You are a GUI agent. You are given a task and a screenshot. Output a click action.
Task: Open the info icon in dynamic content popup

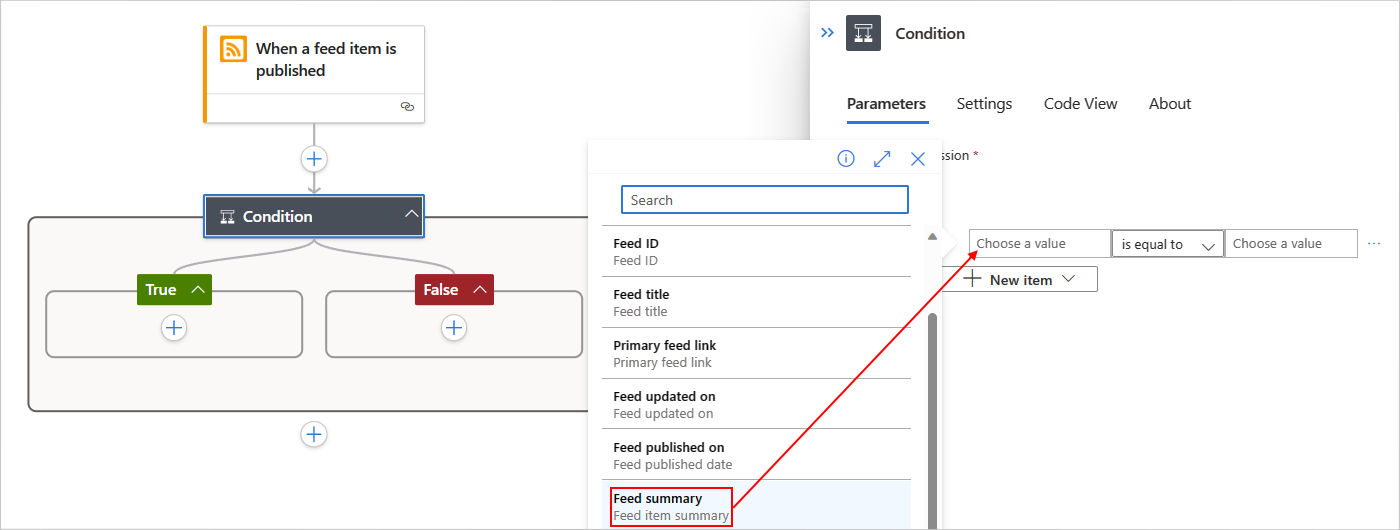click(846, 159)
